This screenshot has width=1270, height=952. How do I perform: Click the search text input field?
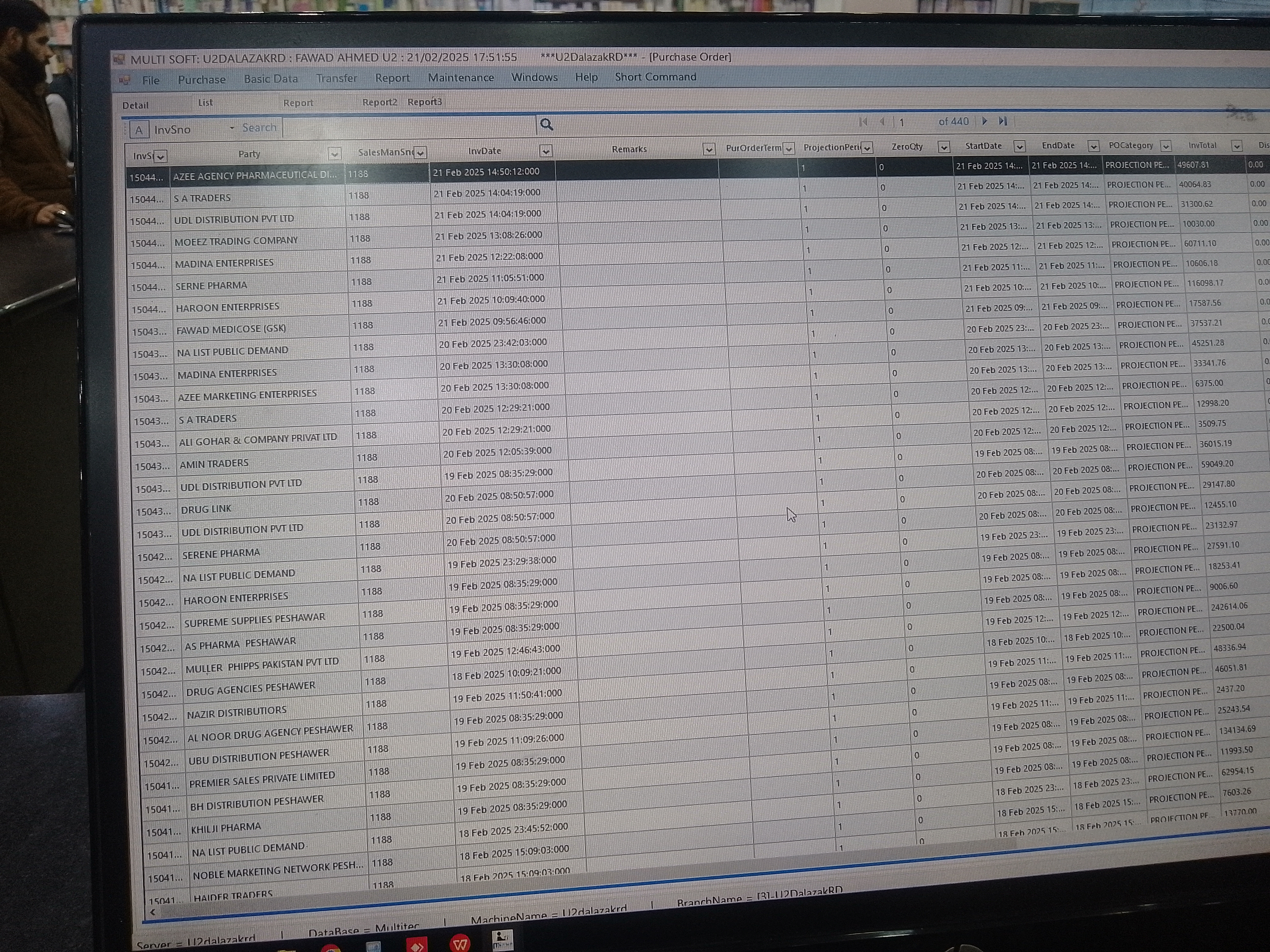pos(409,126)
